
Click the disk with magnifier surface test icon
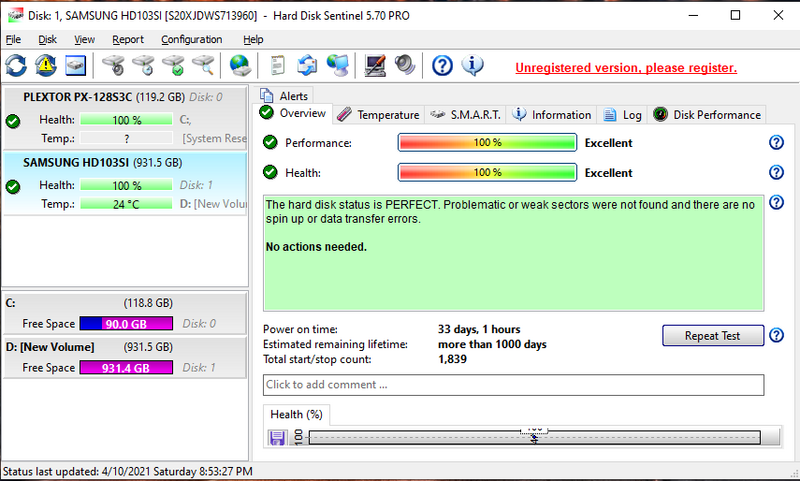click(204, 66)
